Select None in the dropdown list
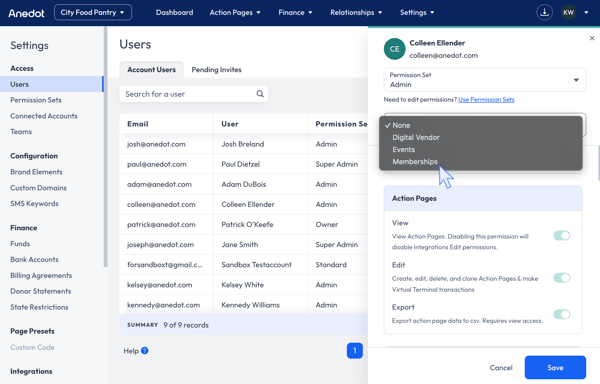600x384 pixels. click(x=481, y=125)
